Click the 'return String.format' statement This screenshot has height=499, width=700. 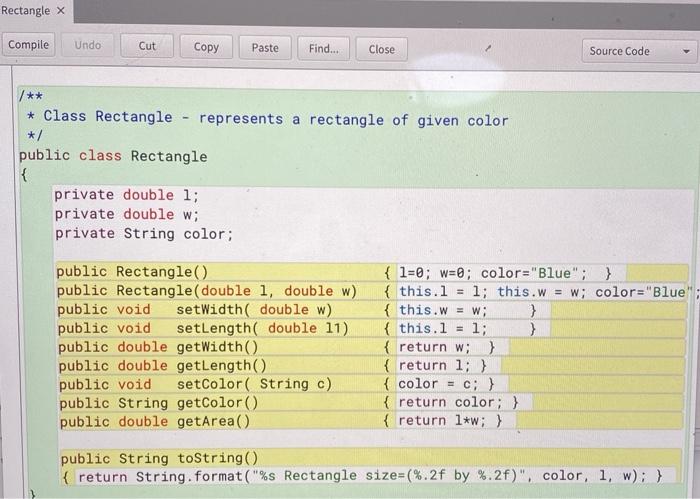pyautogui.click(x=362, y=476)
